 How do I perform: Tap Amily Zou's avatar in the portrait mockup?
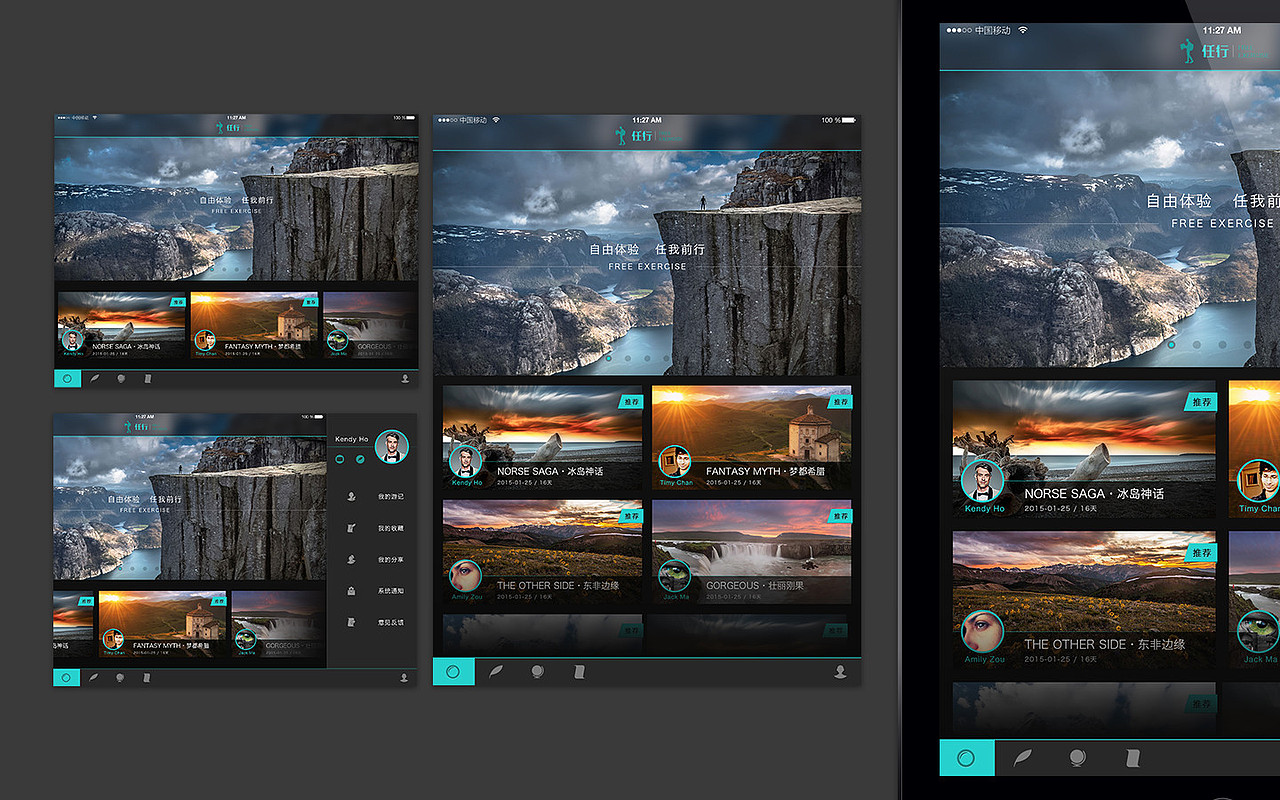click(x=465, y=576)
